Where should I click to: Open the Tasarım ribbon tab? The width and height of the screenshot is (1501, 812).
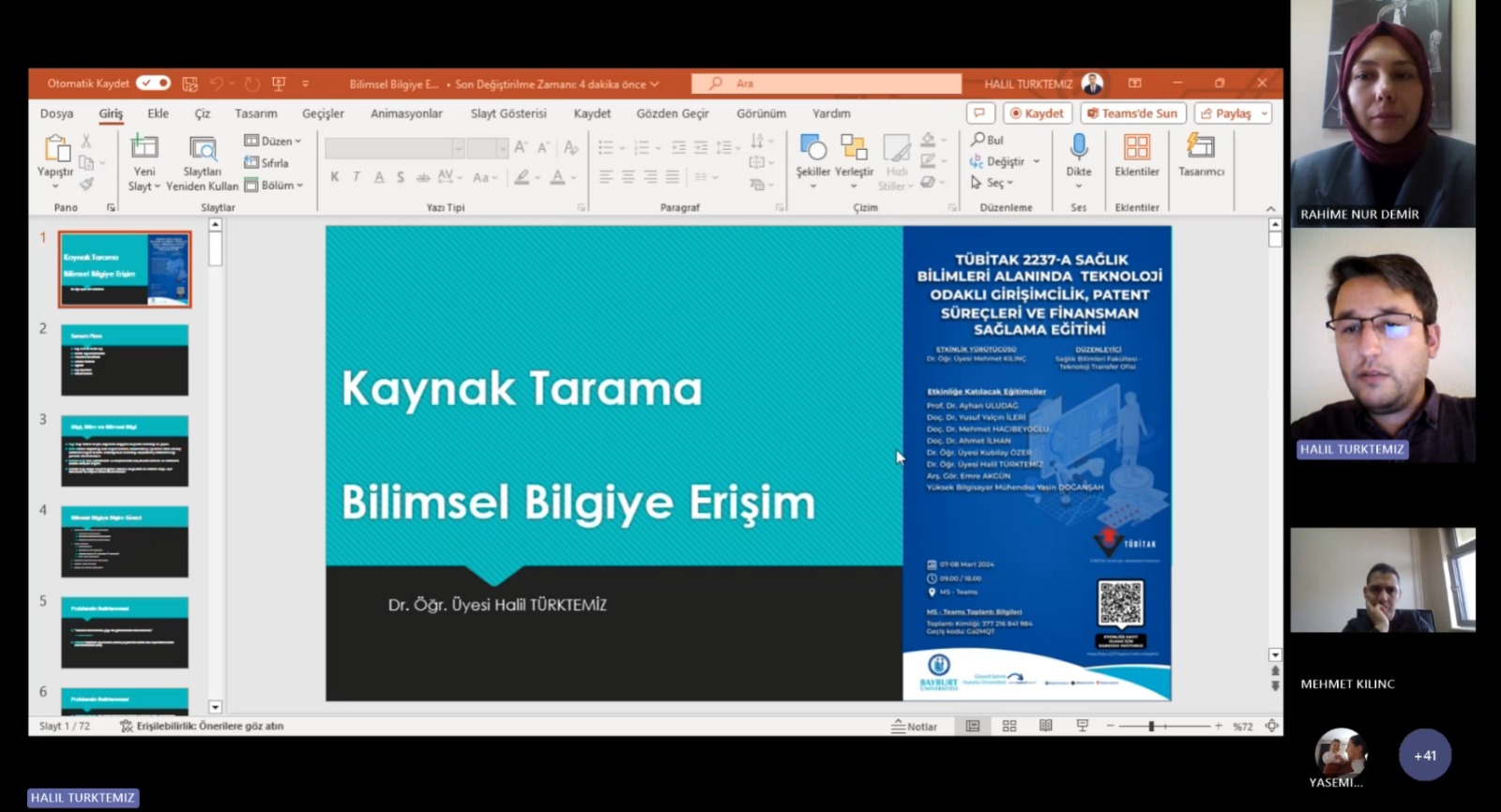[x=255, y=113]
